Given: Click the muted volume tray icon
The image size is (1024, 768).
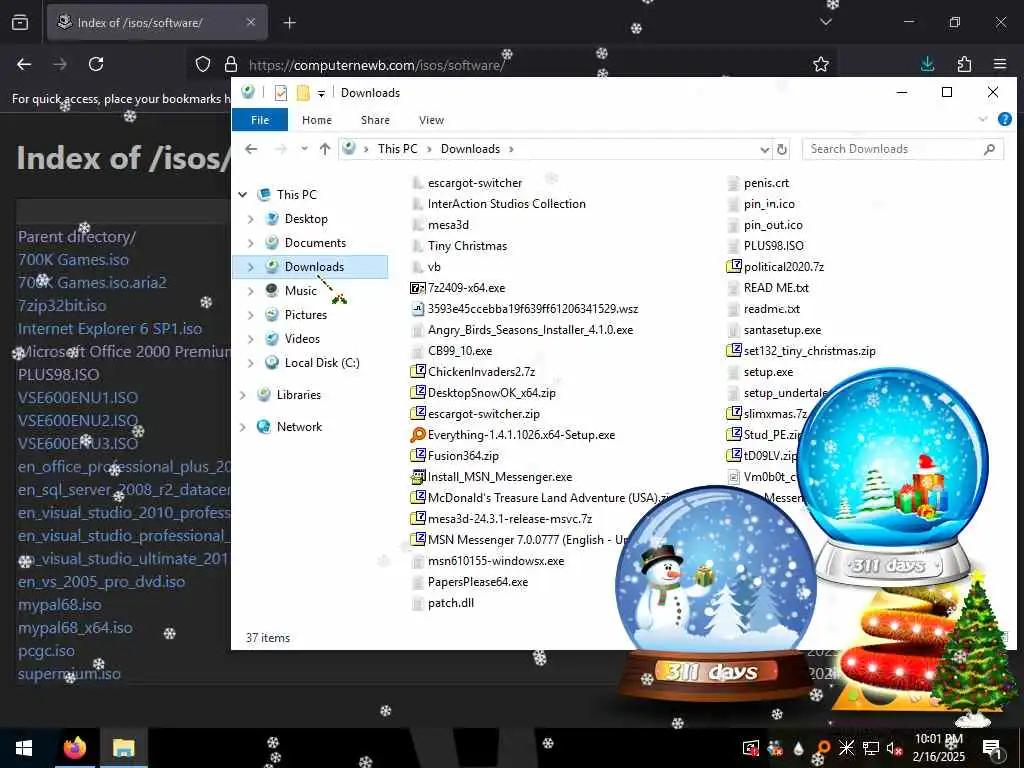Looking at the screenshot, I should point(895,748).
